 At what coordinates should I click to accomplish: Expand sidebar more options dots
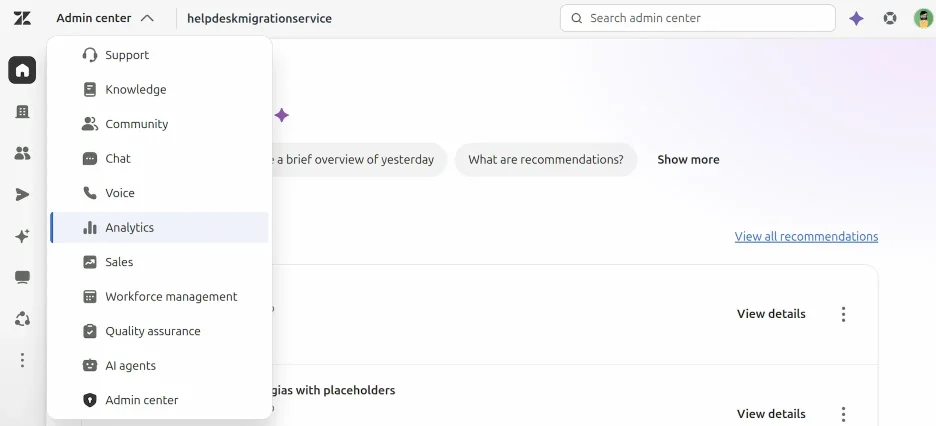pos(22,360)
